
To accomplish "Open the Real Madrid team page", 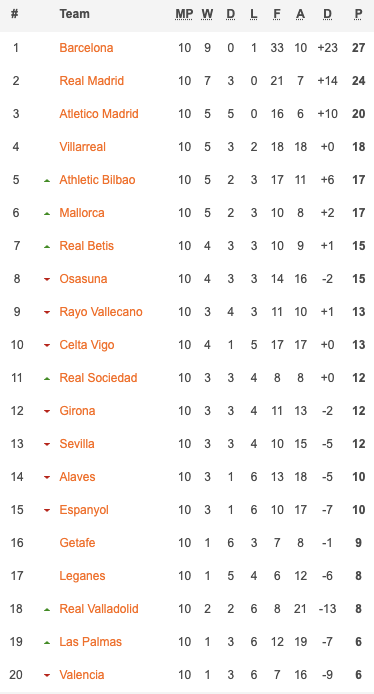I will pos(92,81).
